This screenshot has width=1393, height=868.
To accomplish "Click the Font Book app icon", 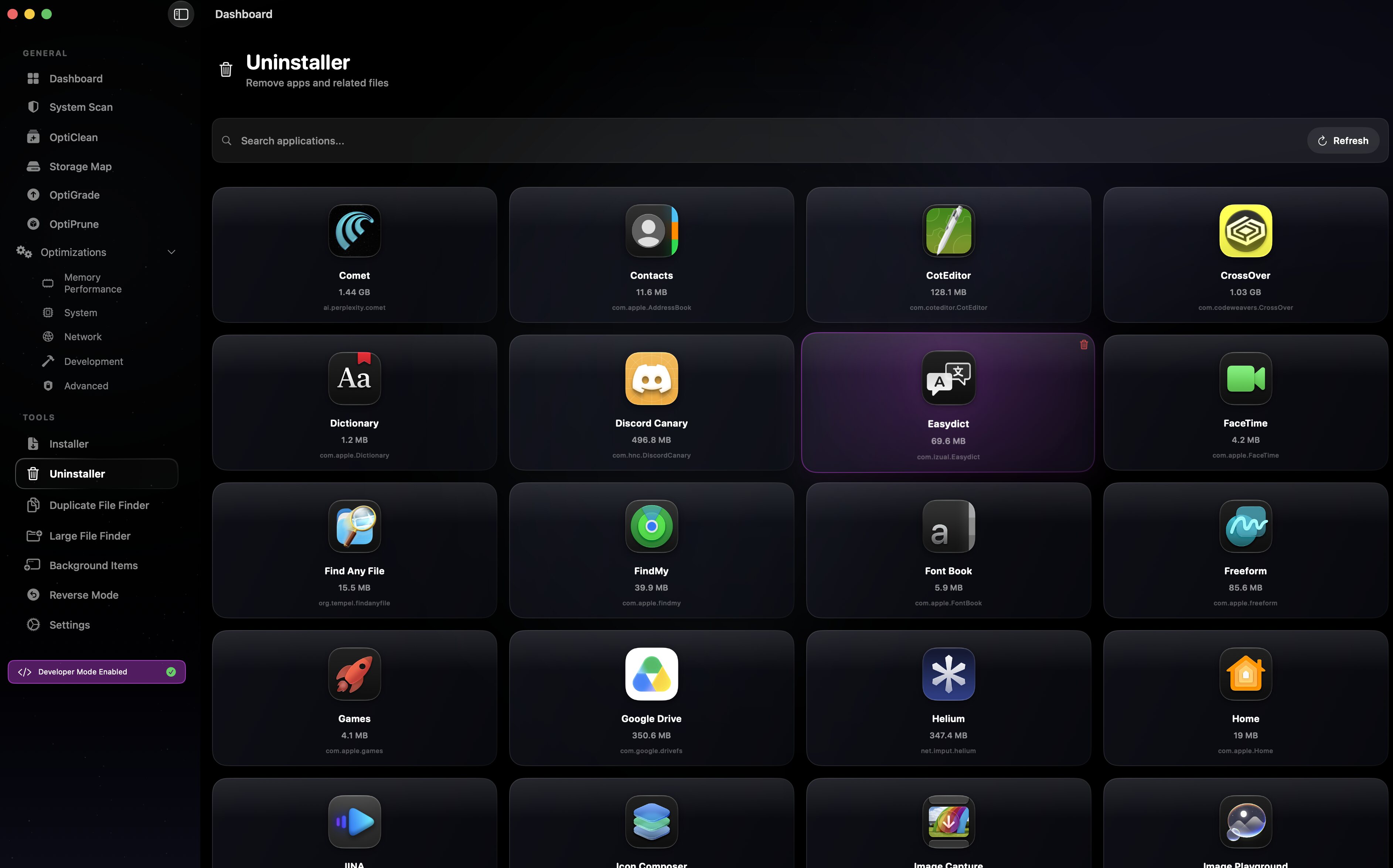I will (948, 526).
